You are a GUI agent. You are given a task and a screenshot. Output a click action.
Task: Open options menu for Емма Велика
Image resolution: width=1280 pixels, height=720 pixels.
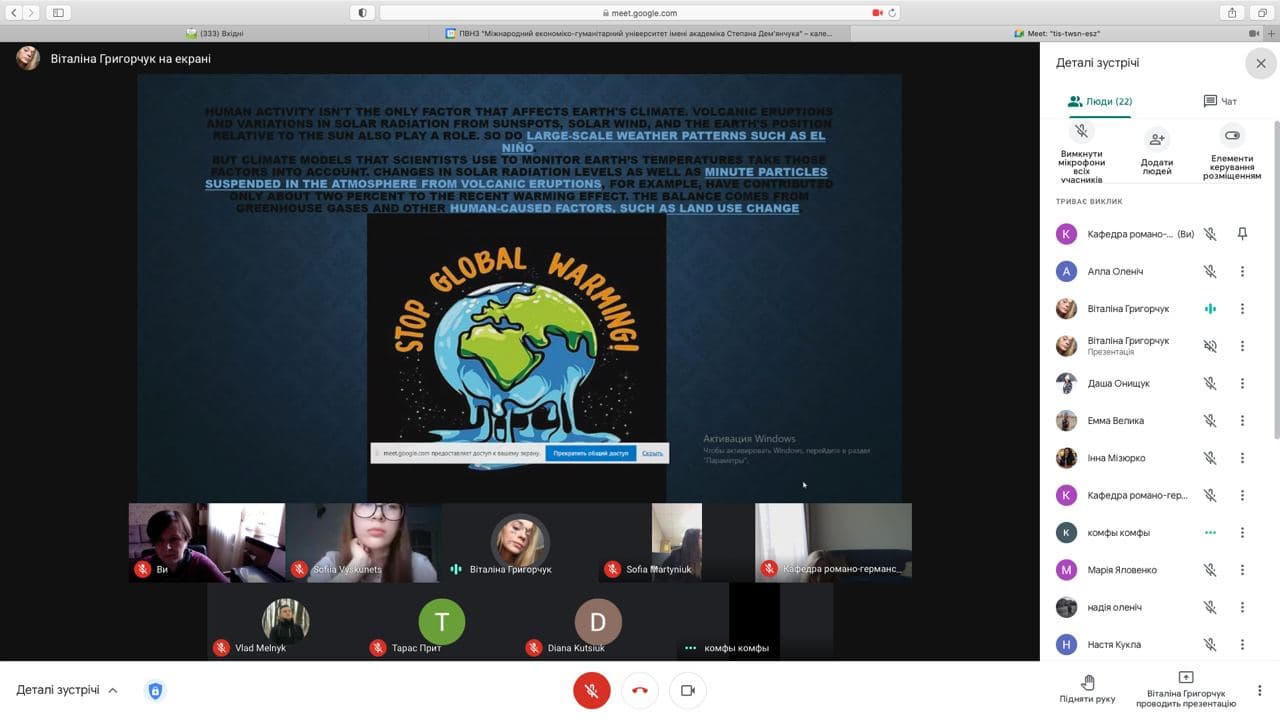(1242, 421)
